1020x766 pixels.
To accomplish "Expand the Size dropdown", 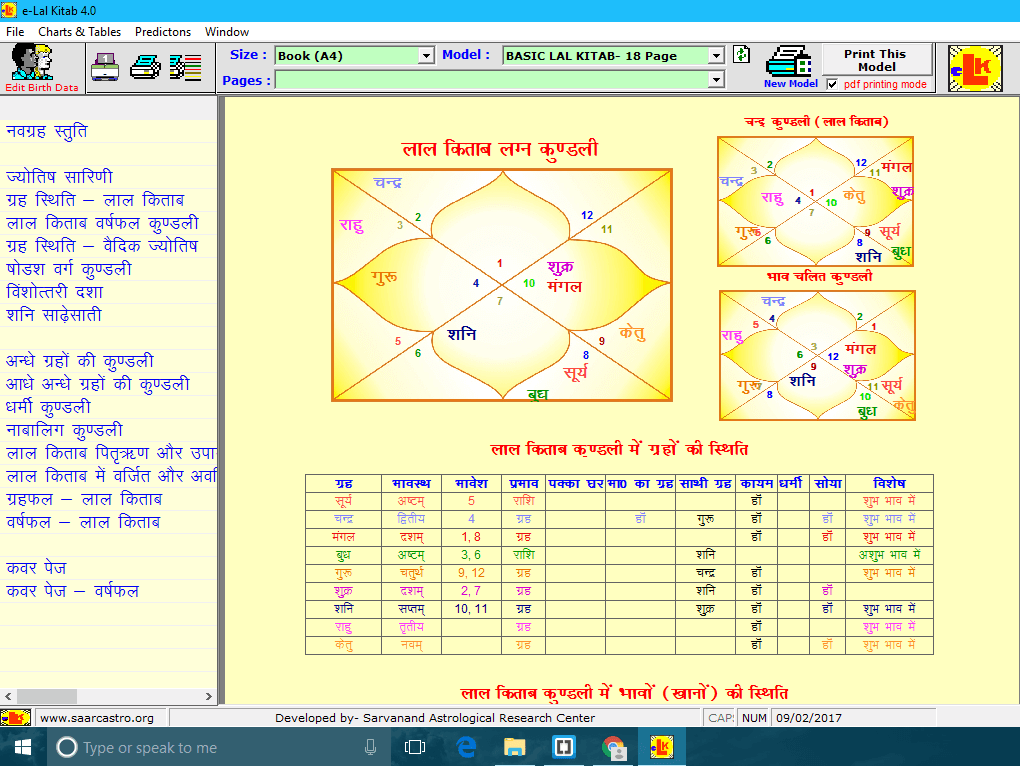I will tap(426, 56).
